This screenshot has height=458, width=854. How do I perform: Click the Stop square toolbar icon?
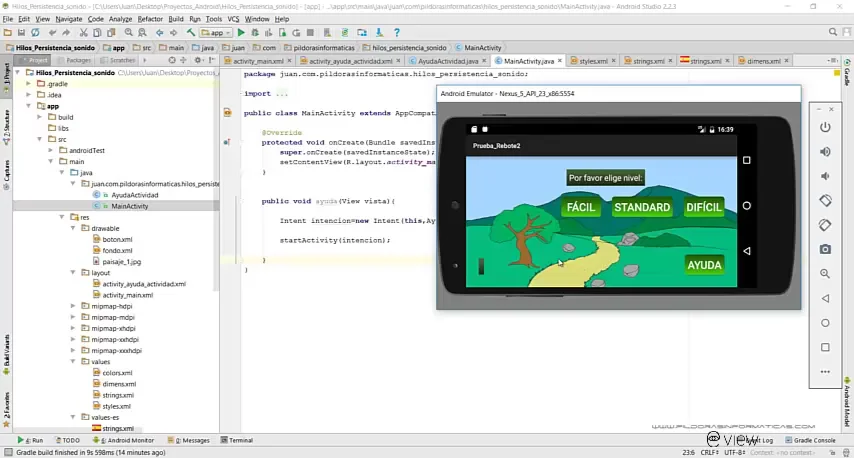coord(310,33)
